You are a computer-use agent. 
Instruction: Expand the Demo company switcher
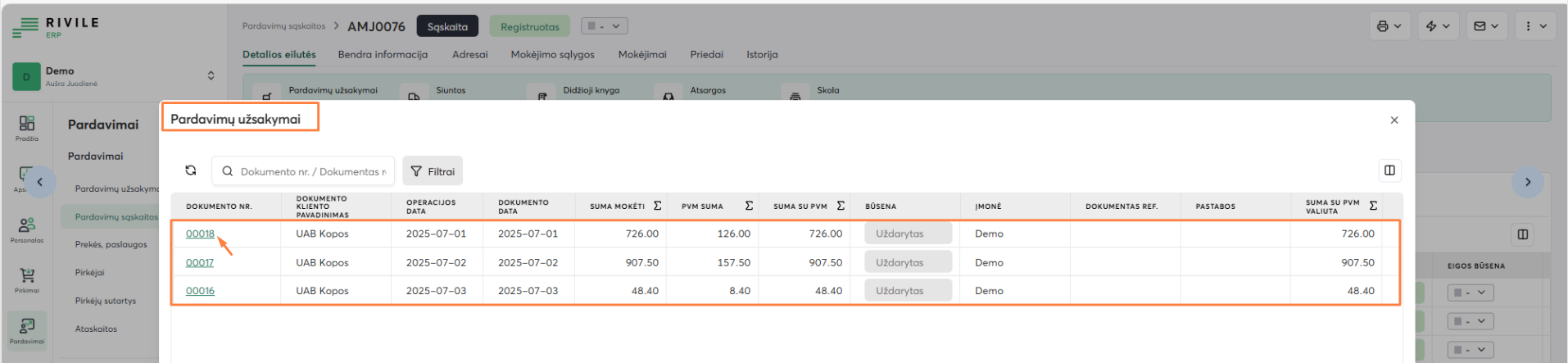click(x=211, y=75)
